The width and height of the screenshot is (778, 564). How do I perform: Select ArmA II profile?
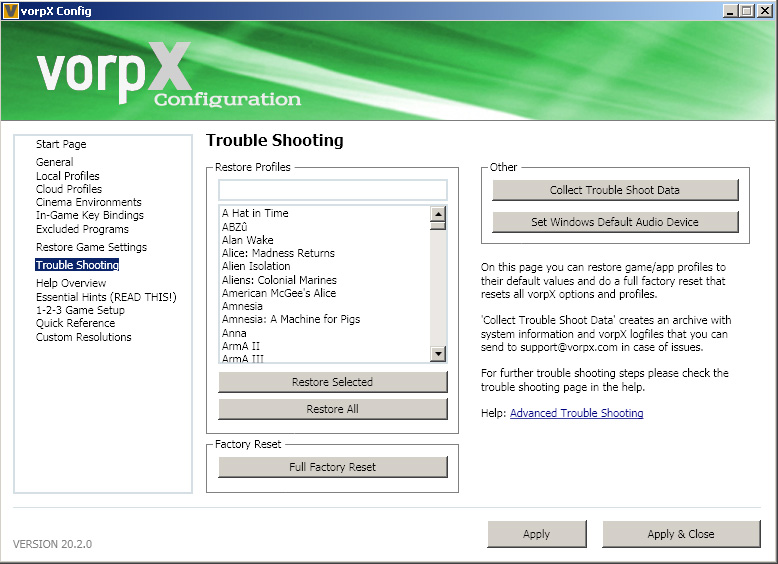(x=241, y=346)
